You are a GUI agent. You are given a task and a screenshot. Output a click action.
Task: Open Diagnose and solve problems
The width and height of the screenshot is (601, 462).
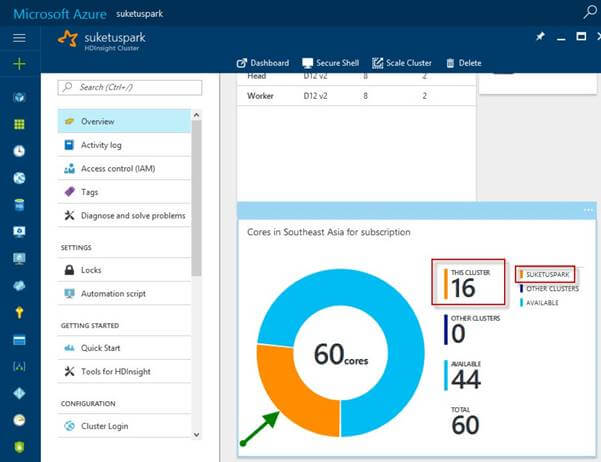(124, 215)
